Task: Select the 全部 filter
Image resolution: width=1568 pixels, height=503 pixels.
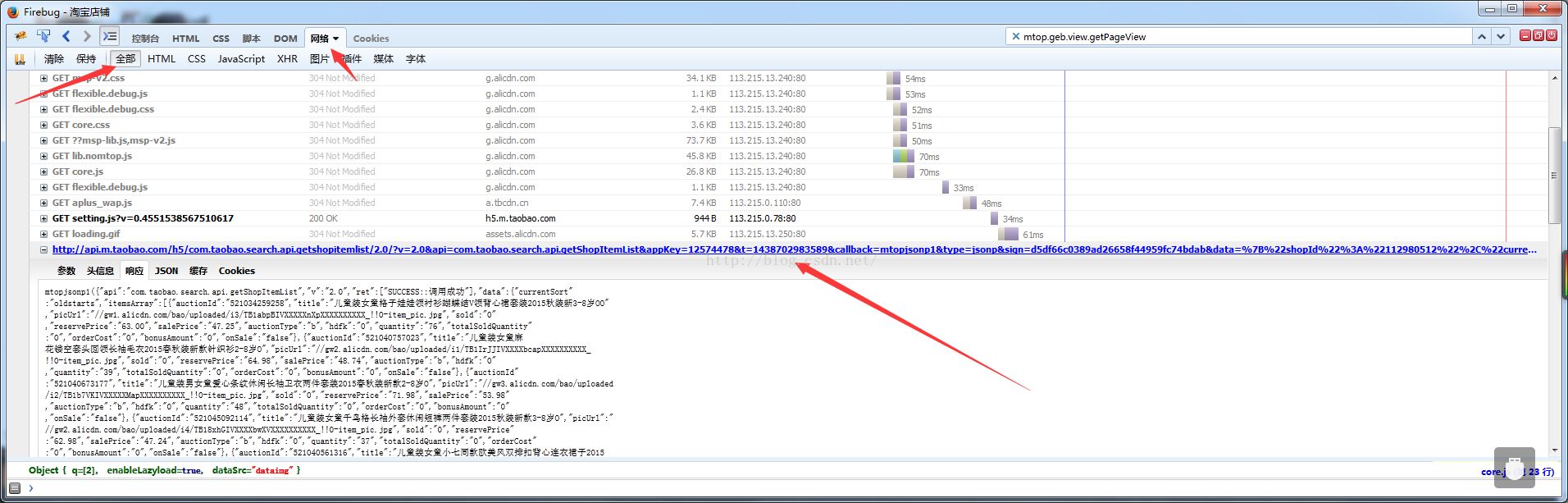Action: 125,59
